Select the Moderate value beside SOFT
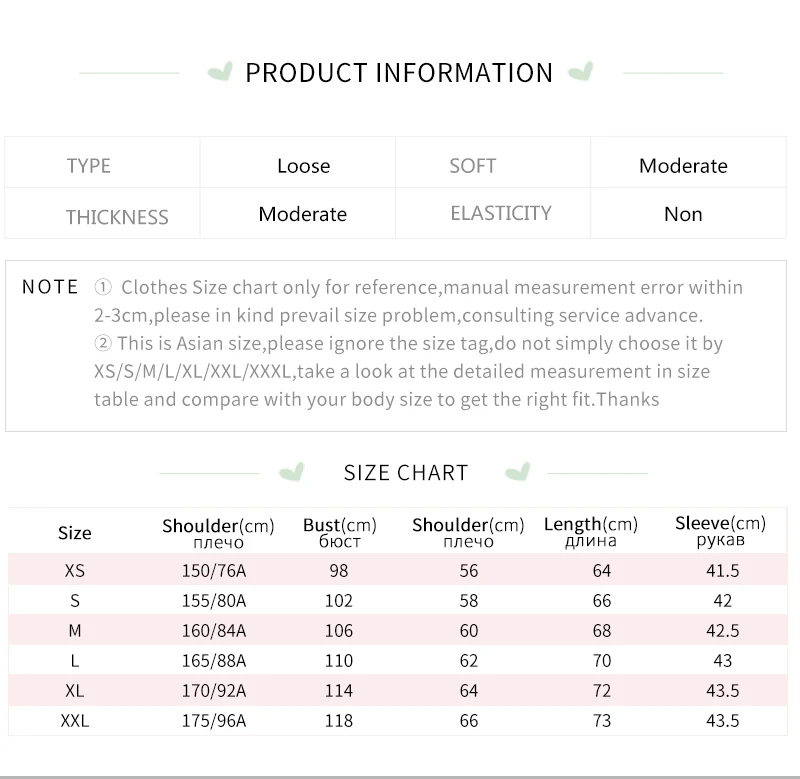800x779 pixels. pyautogui.click(x=683, y=166)
